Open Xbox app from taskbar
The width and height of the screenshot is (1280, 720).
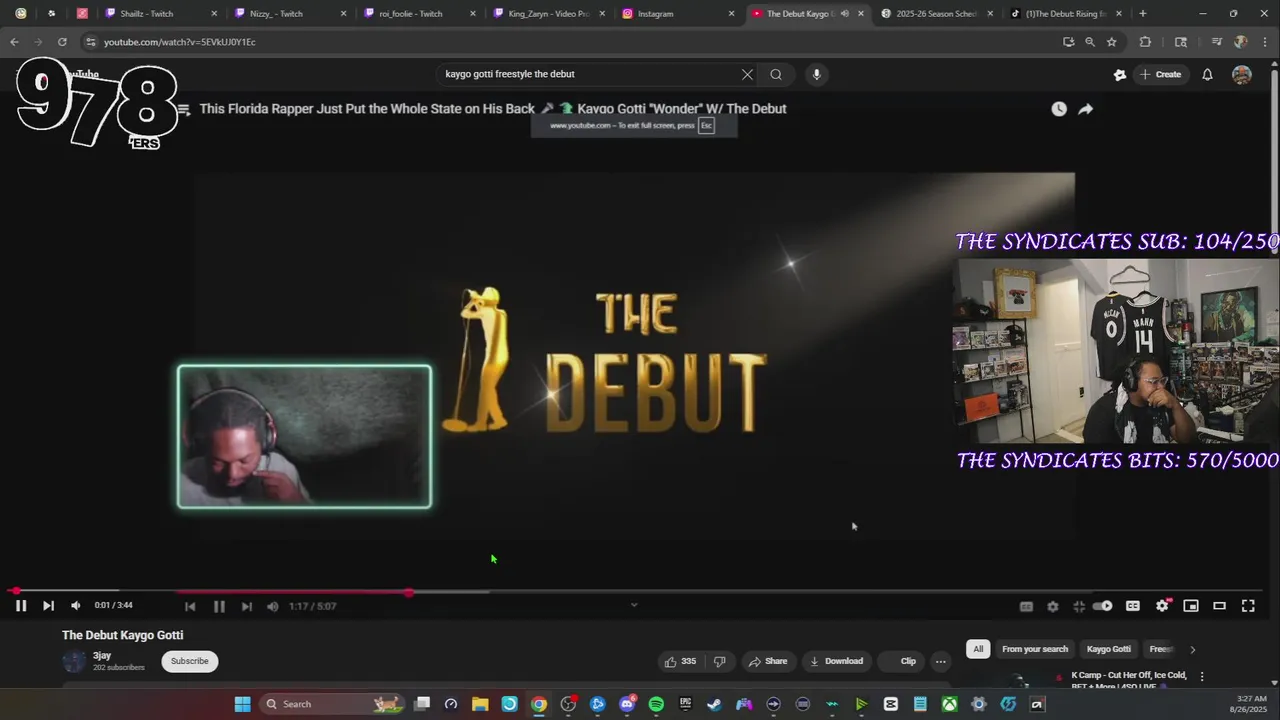[949, 704]
